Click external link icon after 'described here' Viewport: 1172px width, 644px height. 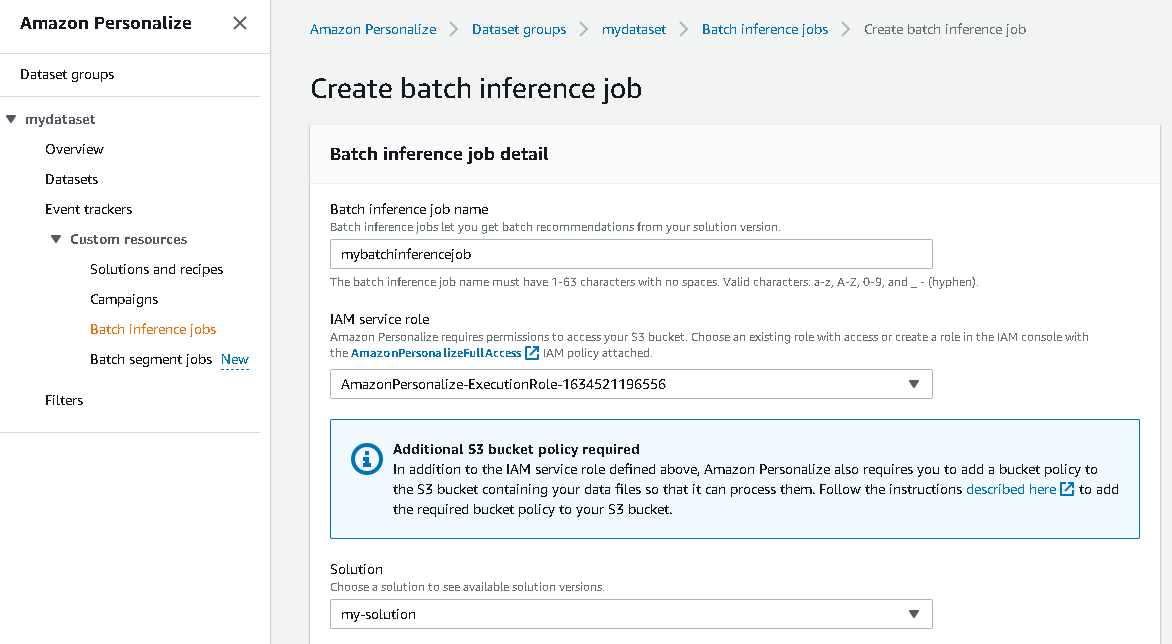click(1067, 490)
